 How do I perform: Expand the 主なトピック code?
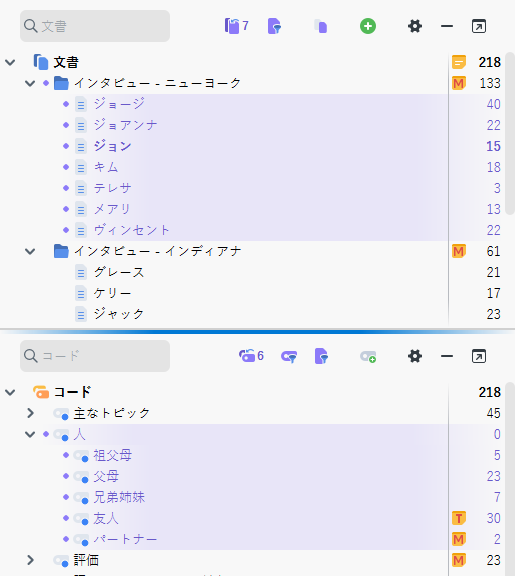[30, 413]
